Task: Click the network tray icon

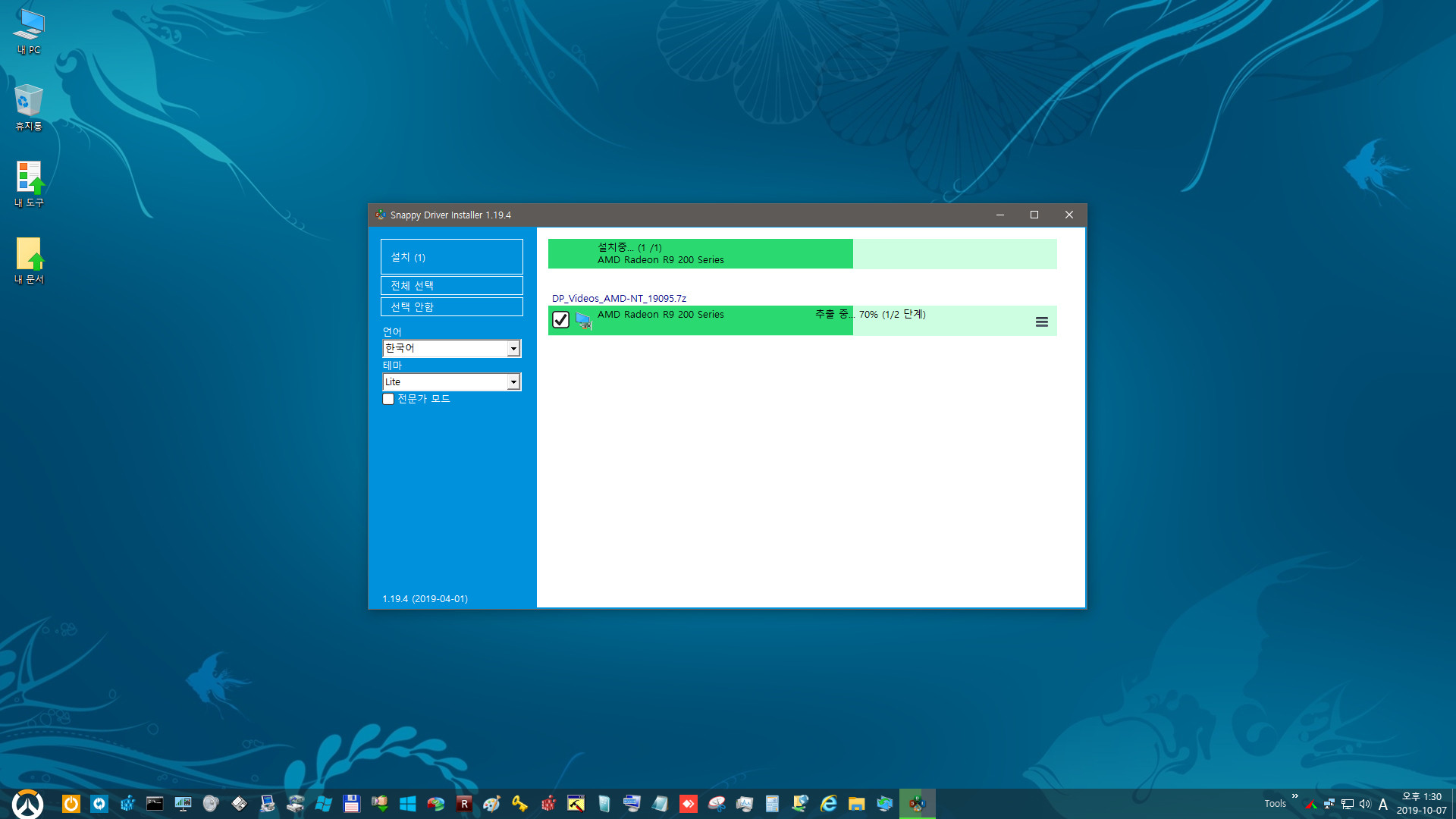Action: pyautogui.click(x=1347, y=804)
